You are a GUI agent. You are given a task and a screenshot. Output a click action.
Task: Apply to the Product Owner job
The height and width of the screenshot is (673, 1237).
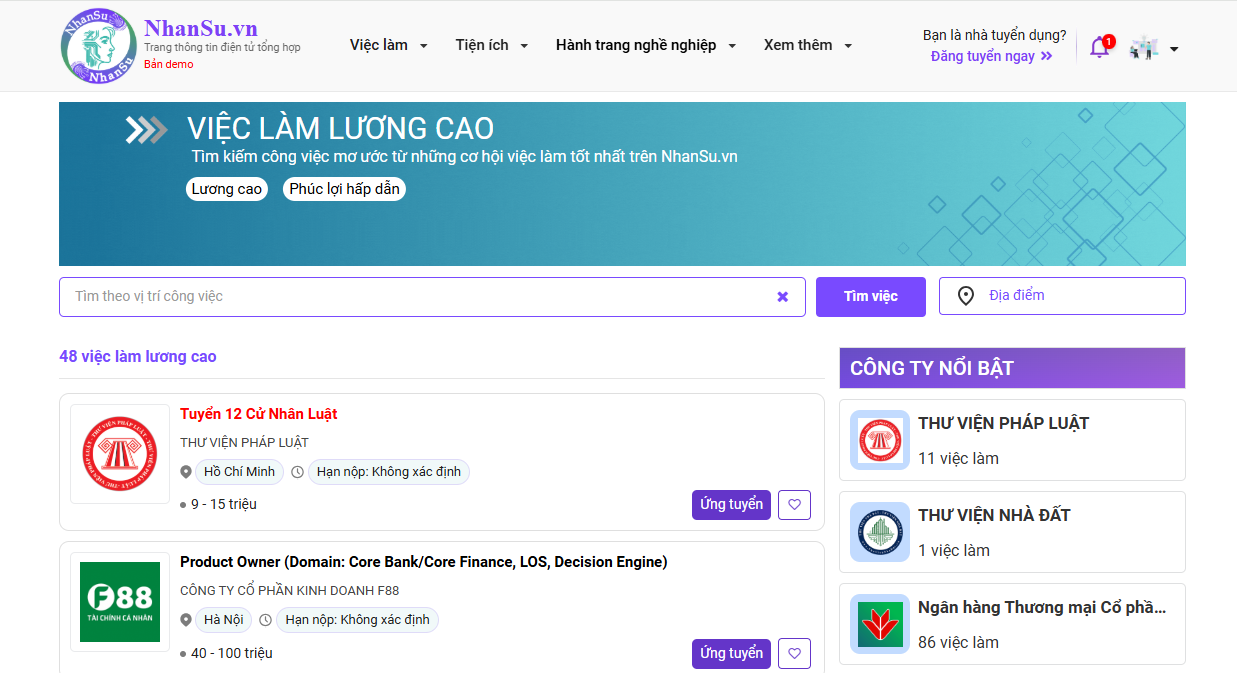tap(731, 654)
